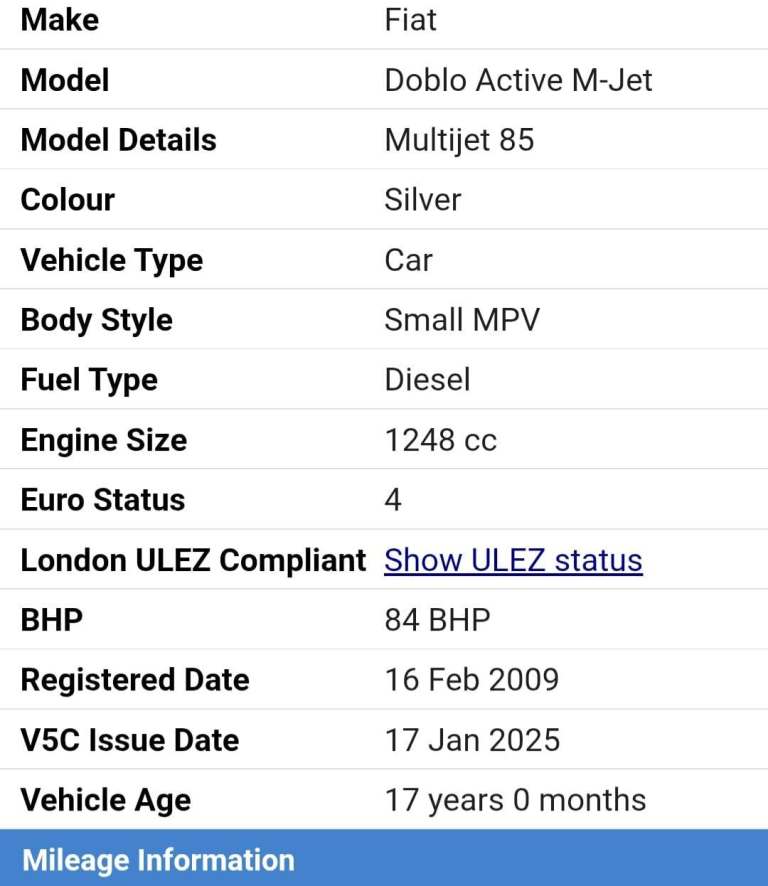Select the Engine Size row label
Screen dimensions: 768x886
point(104,440)
